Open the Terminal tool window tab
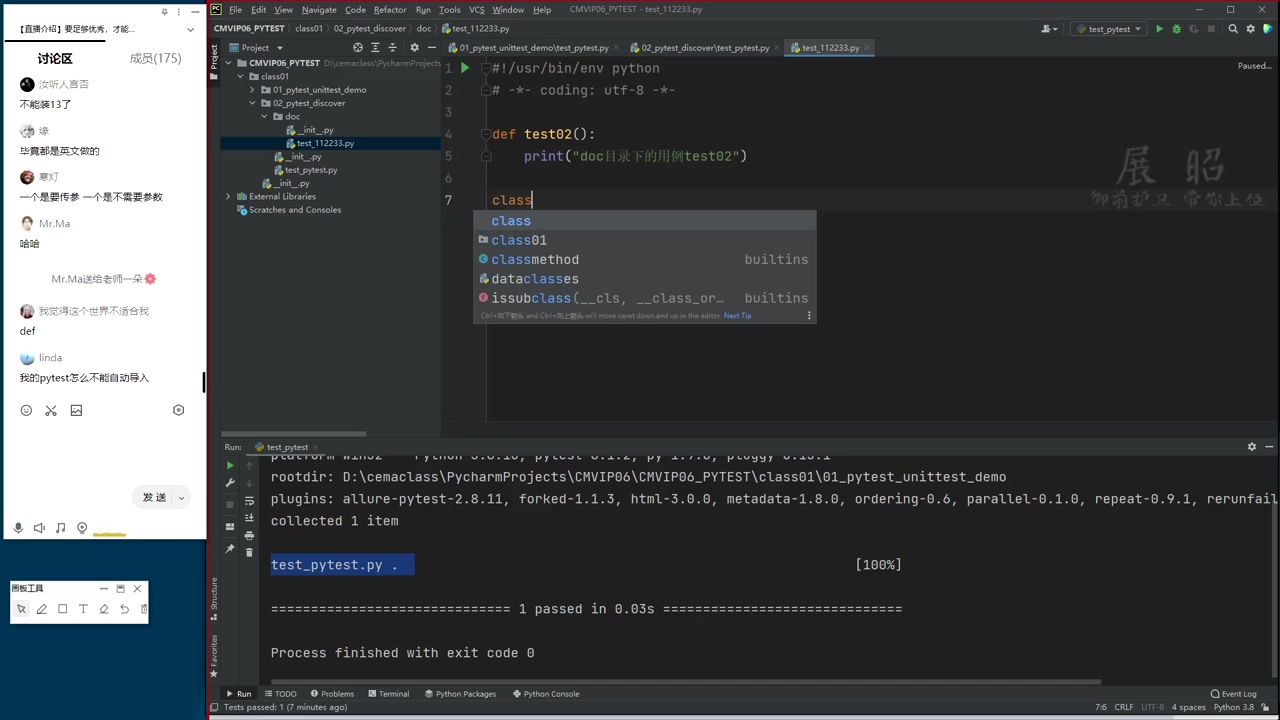This screenshot has height=720, width=1280. (387, 694)
